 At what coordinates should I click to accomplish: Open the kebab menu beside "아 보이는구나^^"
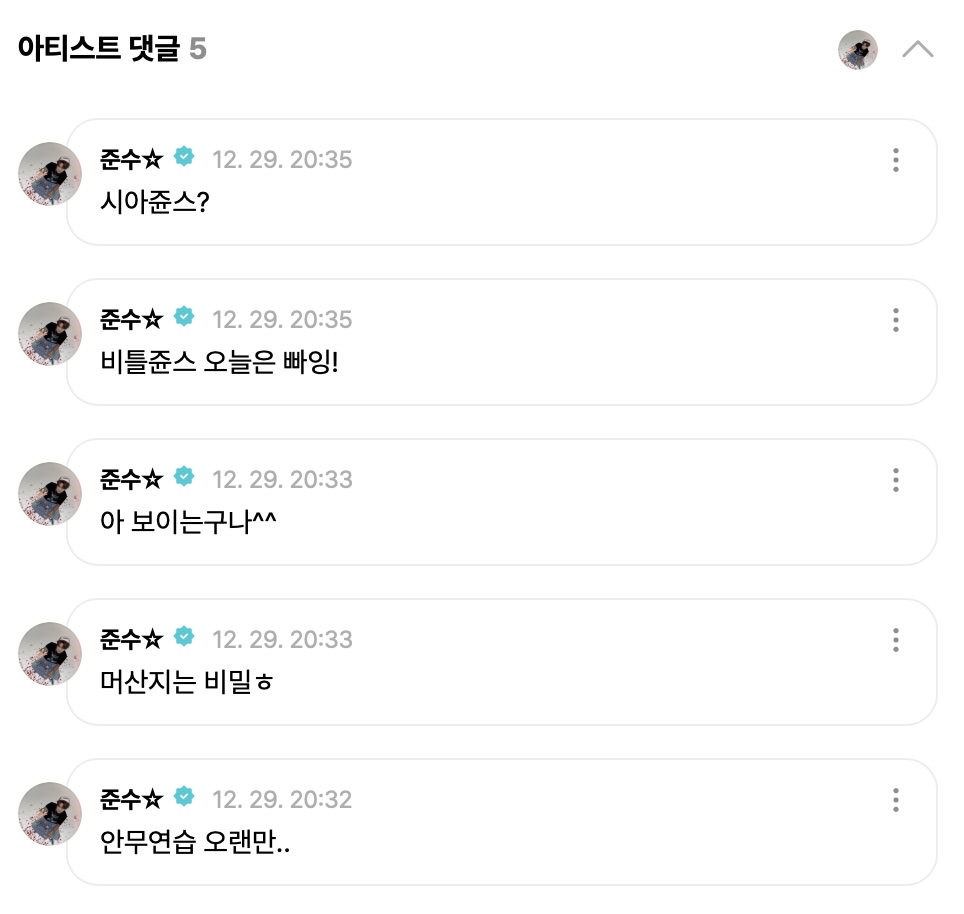pyautogui.click(x=896, y=481)
